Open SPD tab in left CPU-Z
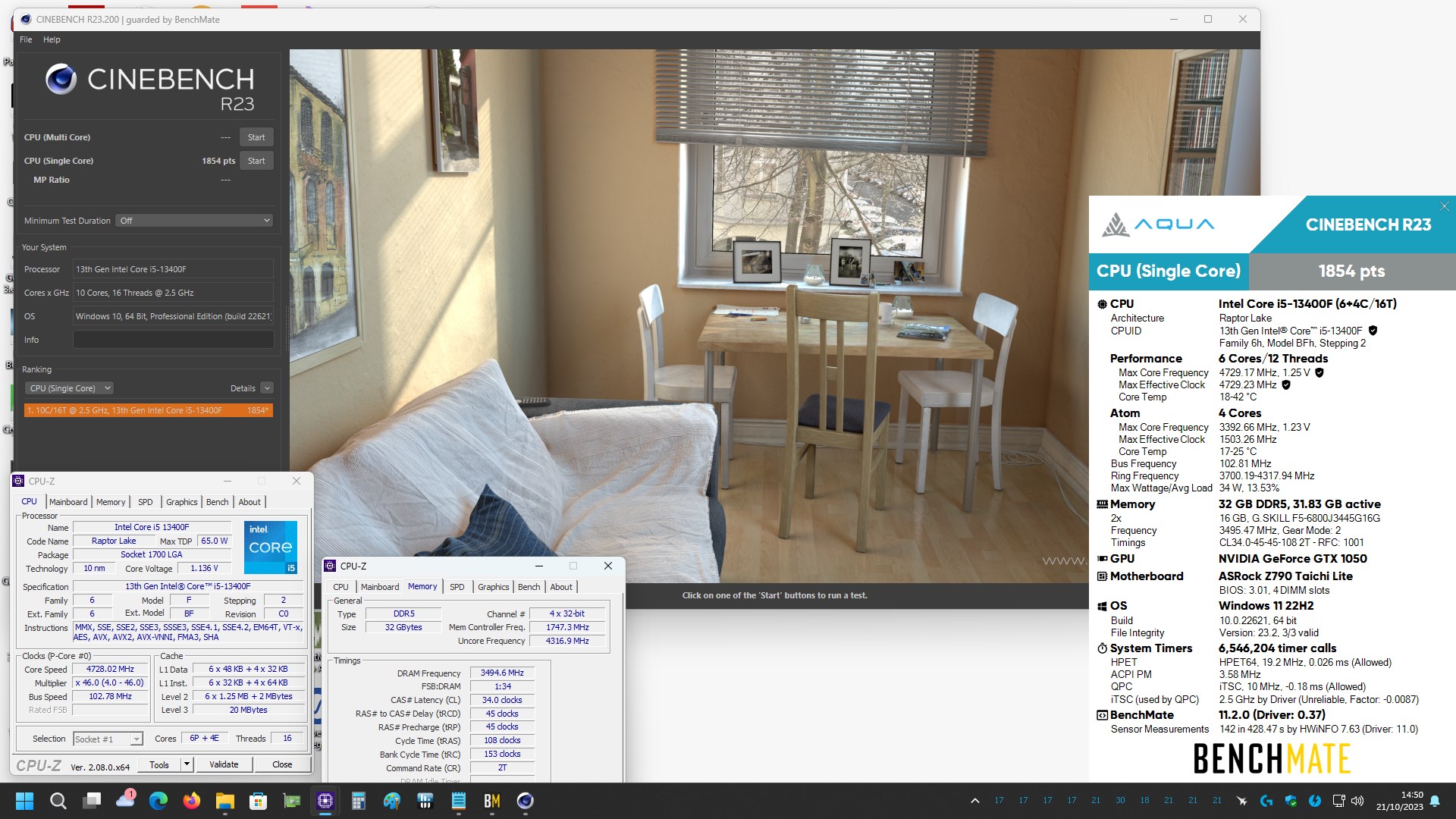1456x819 pixels. coord(146,502)
